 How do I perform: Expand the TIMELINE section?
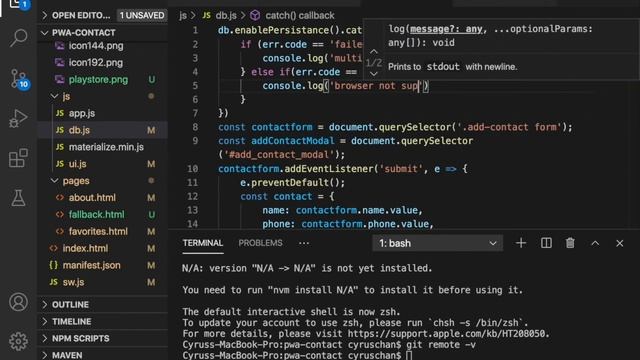coord(71,322)
